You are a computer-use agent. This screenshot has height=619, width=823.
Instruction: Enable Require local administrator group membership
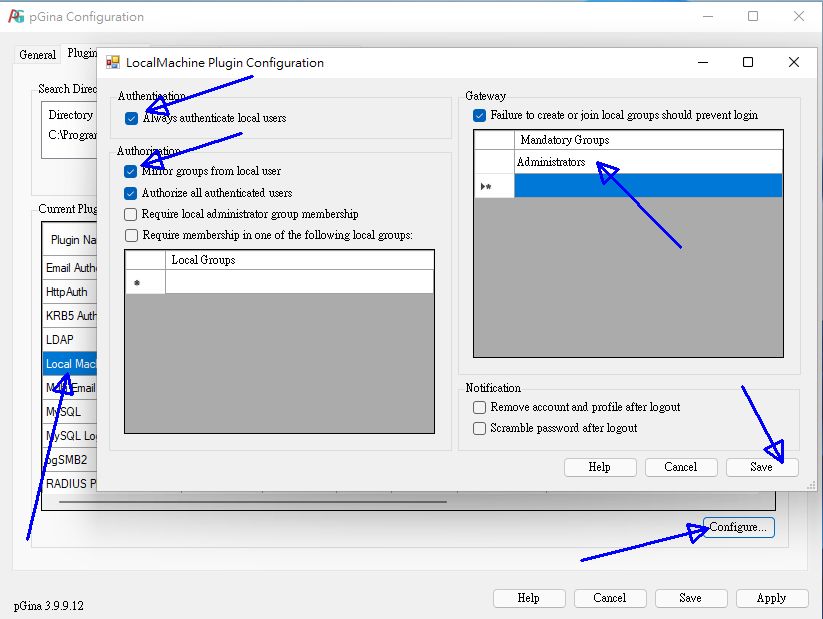[x=131, y=214]
